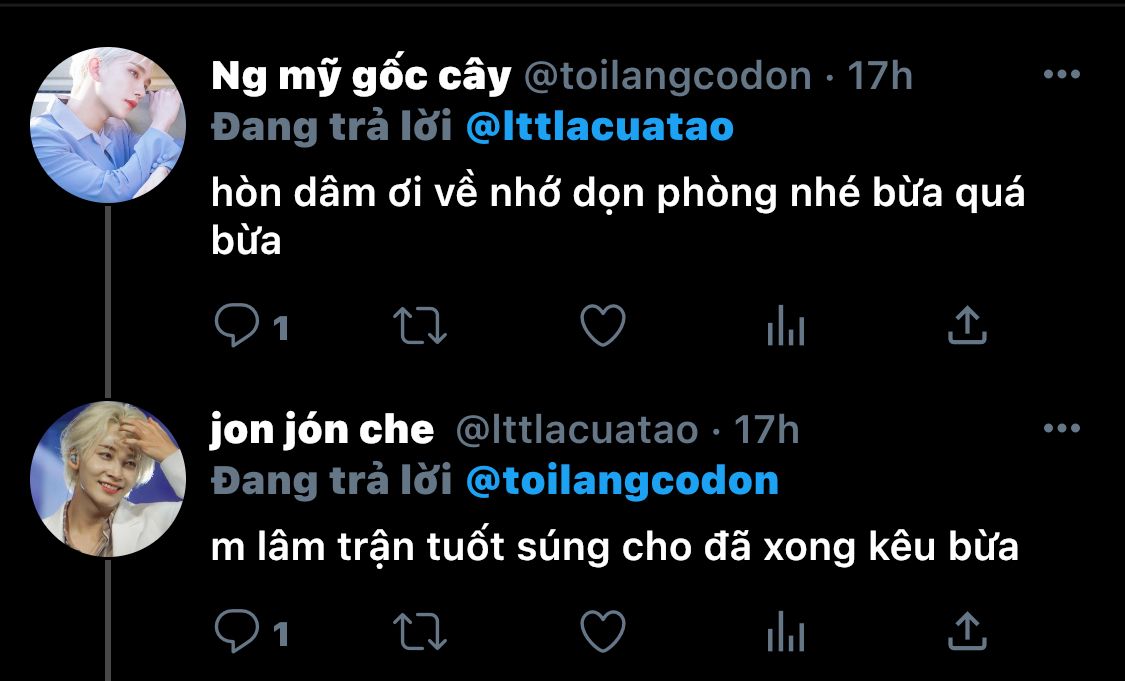Open the tweet text about tuốt súng

615,549
